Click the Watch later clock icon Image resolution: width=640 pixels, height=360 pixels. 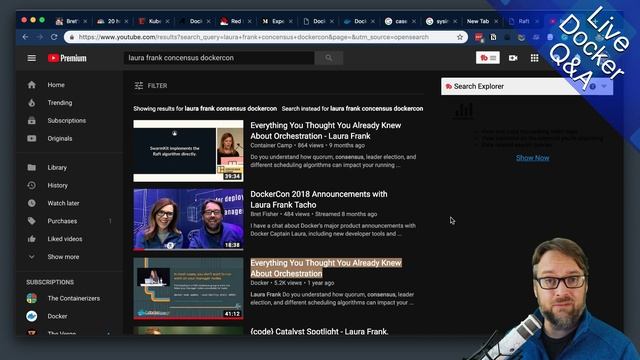point(31,203)
